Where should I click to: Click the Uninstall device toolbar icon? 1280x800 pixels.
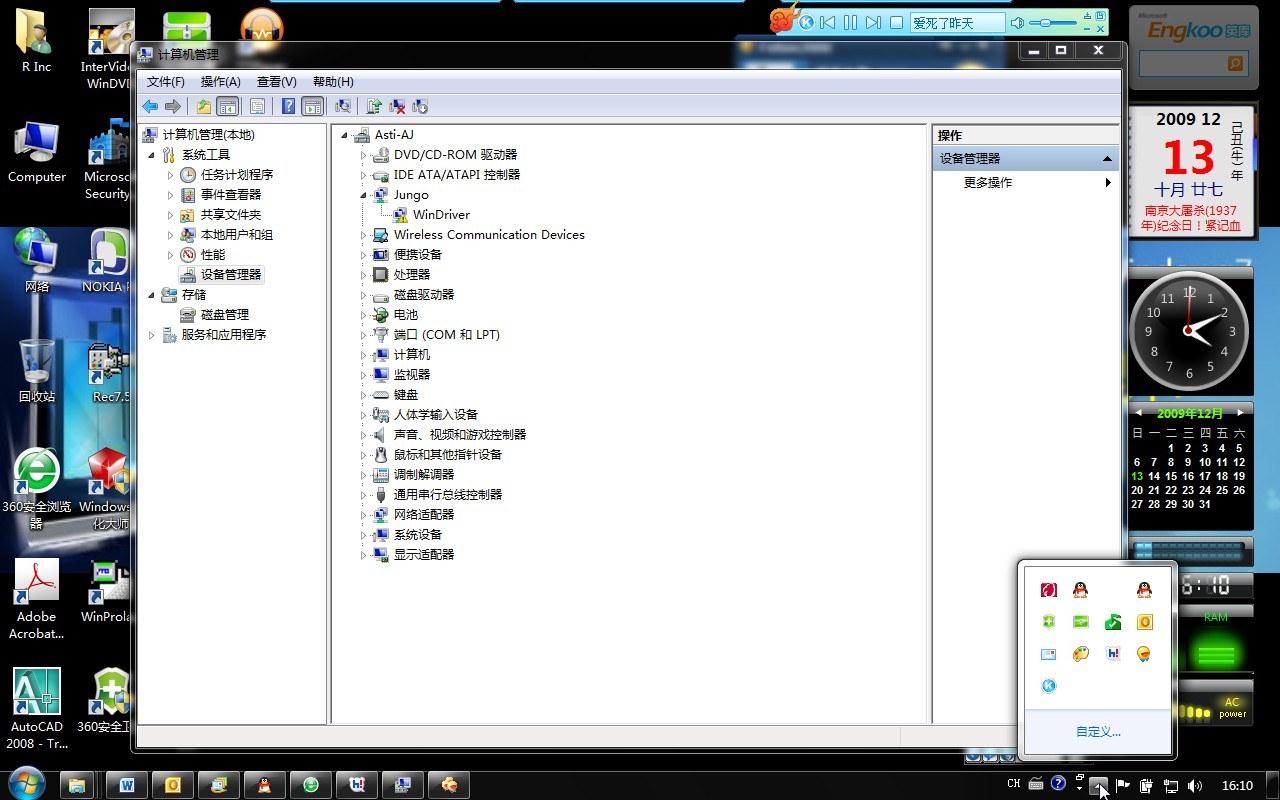tap(397, 107)
